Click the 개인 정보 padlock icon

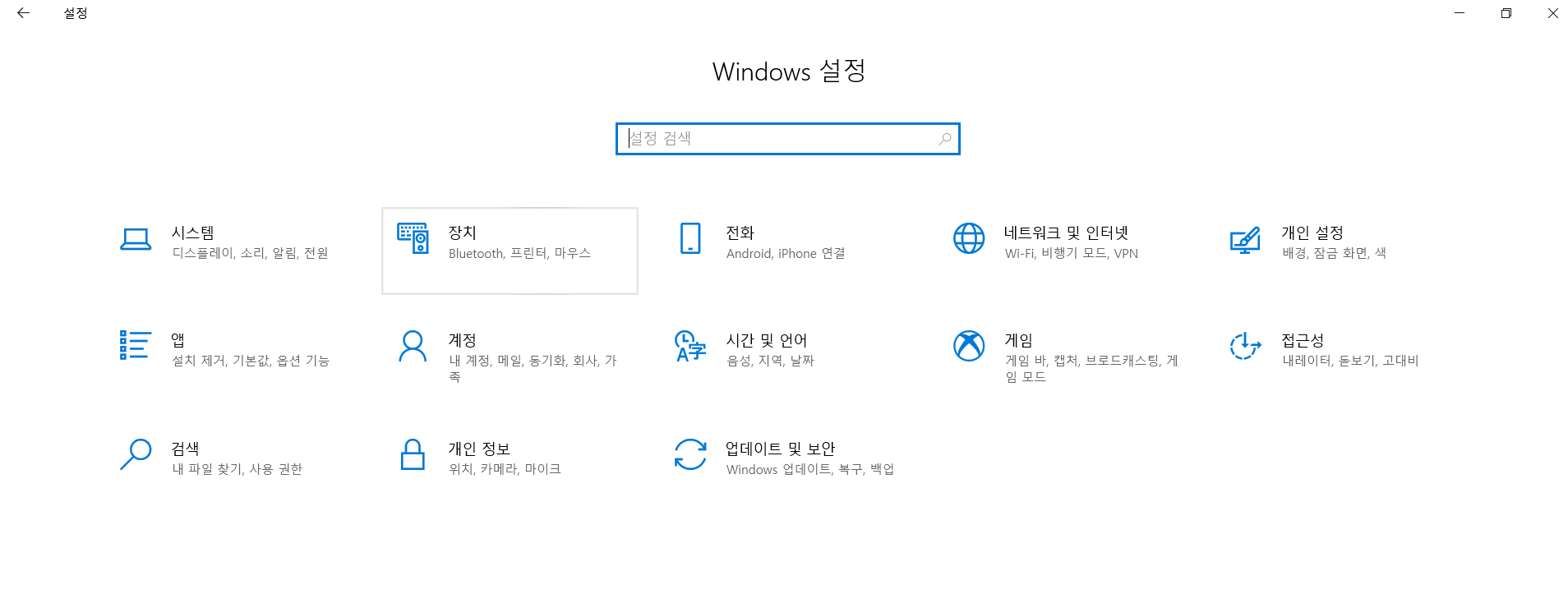pyautogui.click(x=413, y=454)
